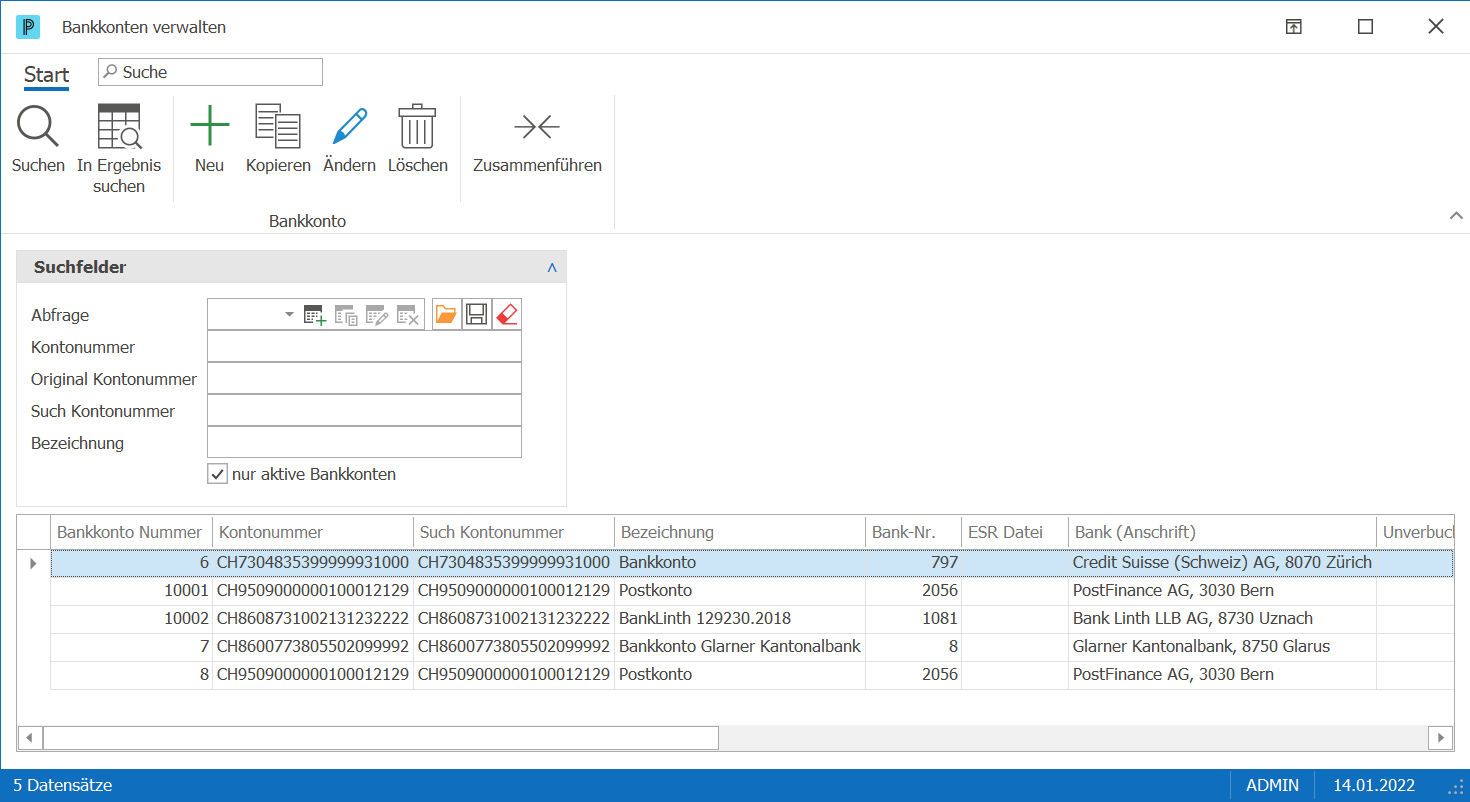Screen dimensions: 1470x802
Task: Click the Kopieren icon
Action: [278, 127]
